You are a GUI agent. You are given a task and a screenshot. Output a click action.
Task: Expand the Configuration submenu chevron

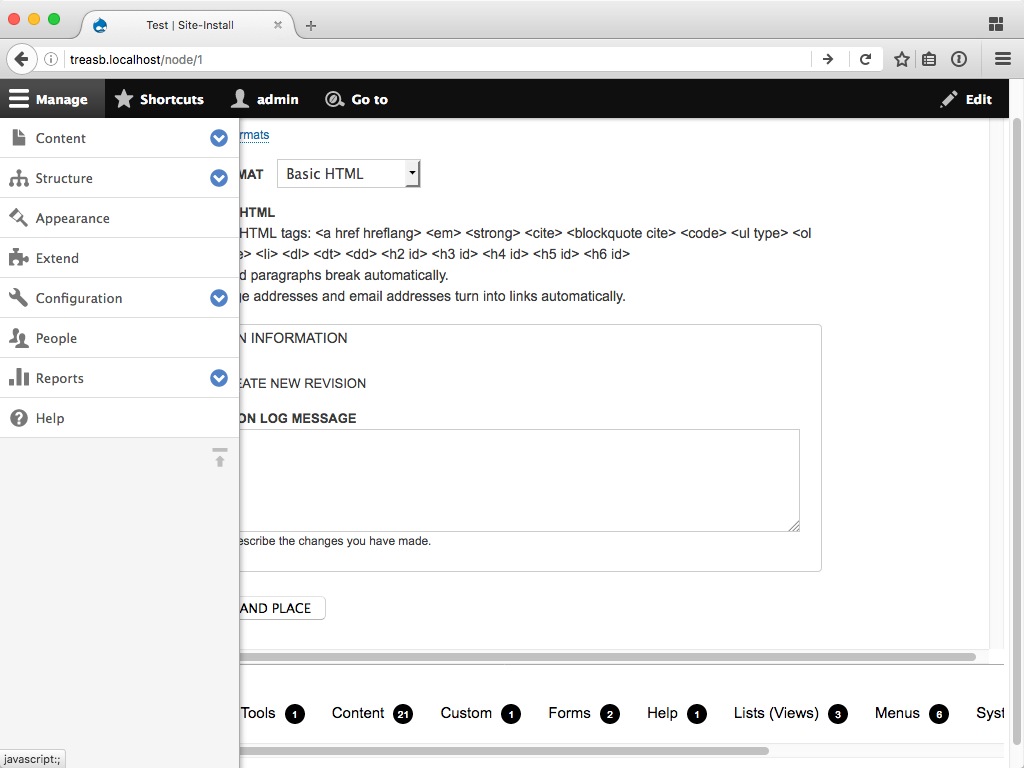click(x=219, y=298)
